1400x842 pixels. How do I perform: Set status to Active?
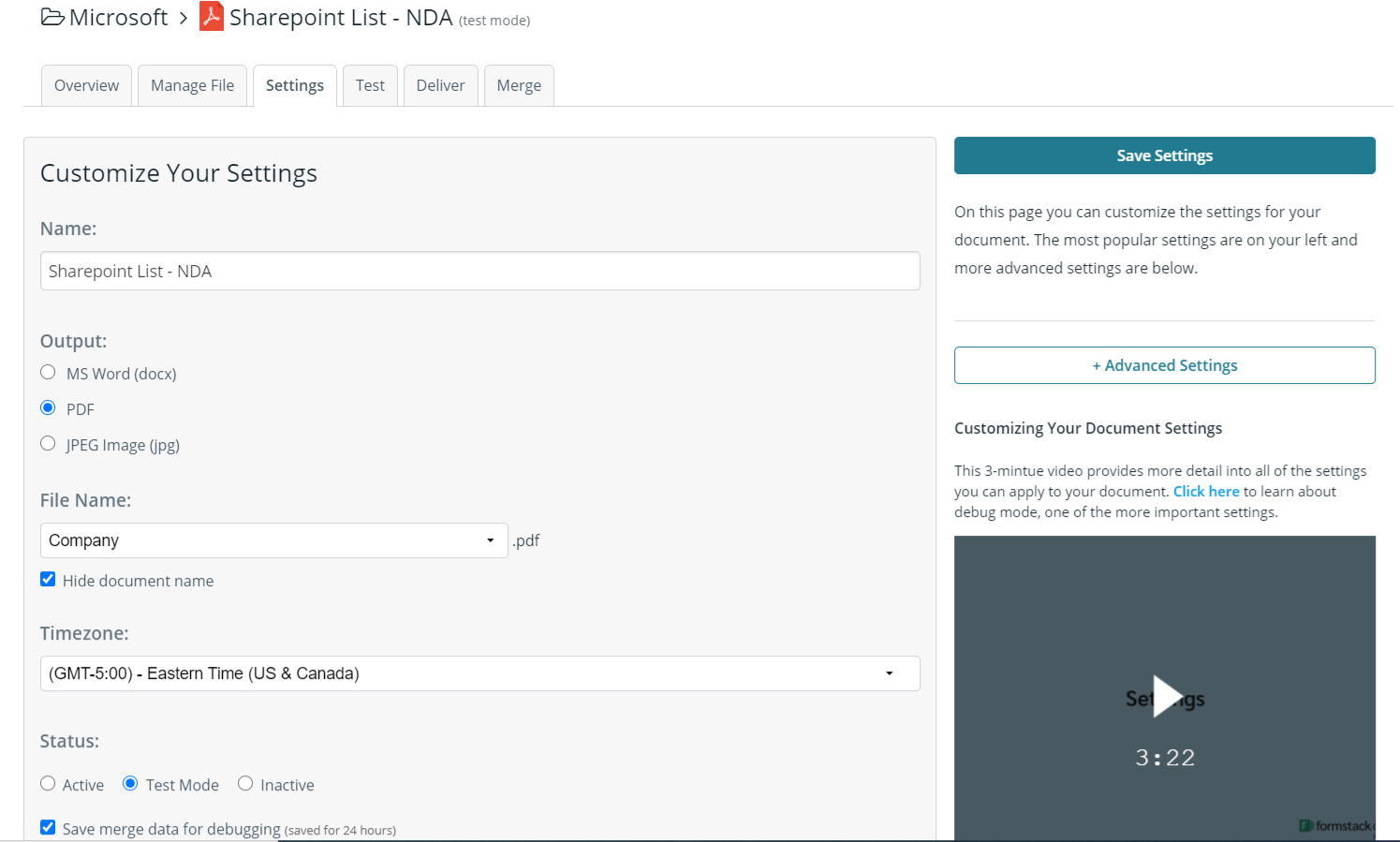coord(48,784)
